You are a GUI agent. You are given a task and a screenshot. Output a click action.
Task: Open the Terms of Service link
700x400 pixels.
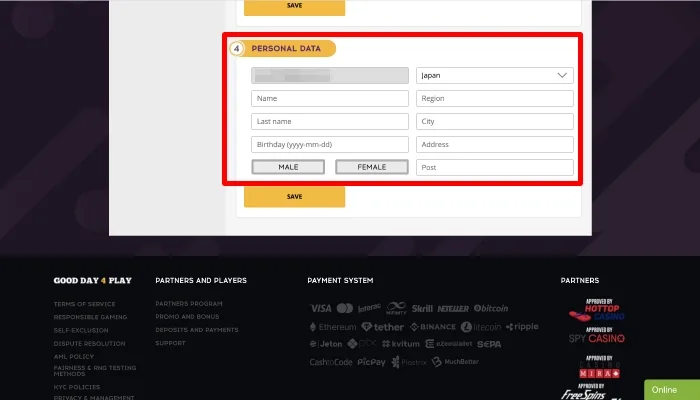pyautogui.click(x=84, y=304)
